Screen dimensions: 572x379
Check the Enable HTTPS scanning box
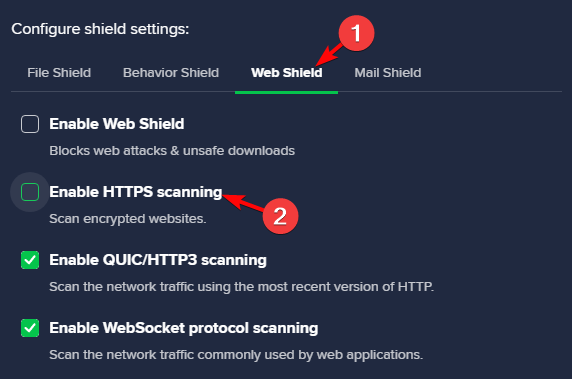pos(30,192)
